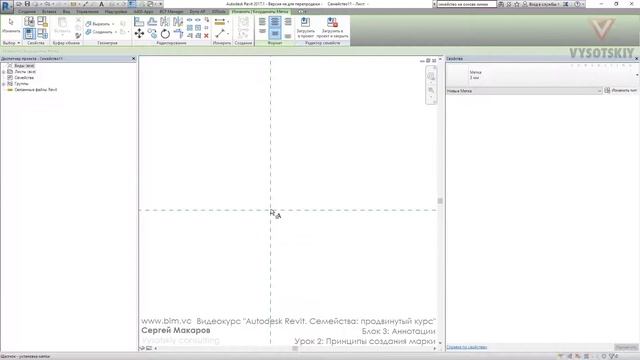This screenshot has width=640, height=360.
Task: Click the sign in button in title bar
Action: click(x=542, y=4)
